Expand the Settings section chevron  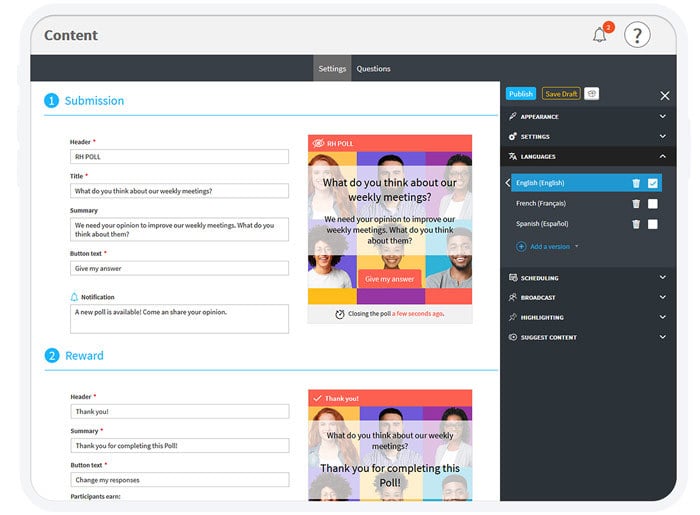coord(662,136)
